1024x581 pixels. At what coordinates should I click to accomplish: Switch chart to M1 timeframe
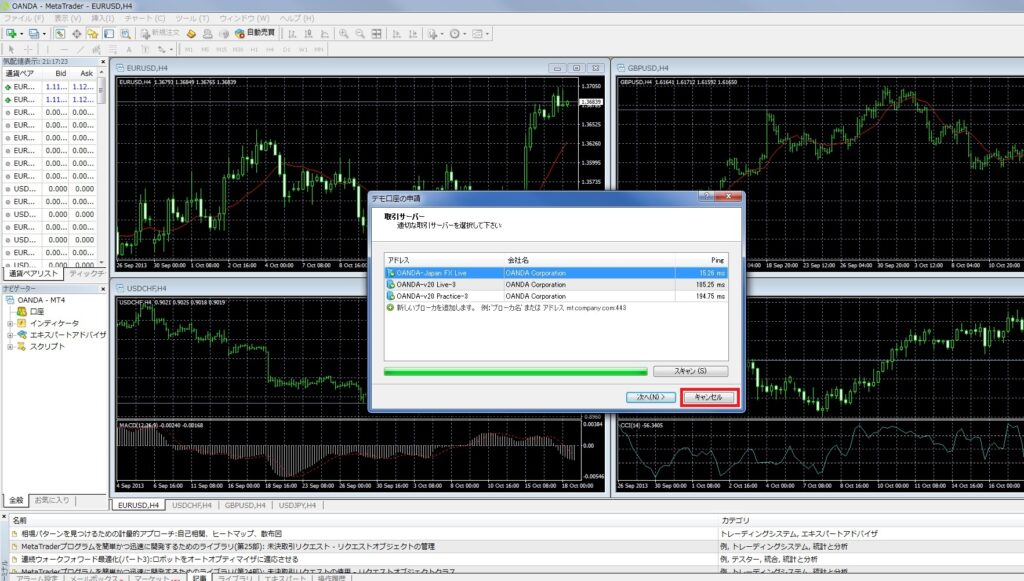(x=189, y=50)
